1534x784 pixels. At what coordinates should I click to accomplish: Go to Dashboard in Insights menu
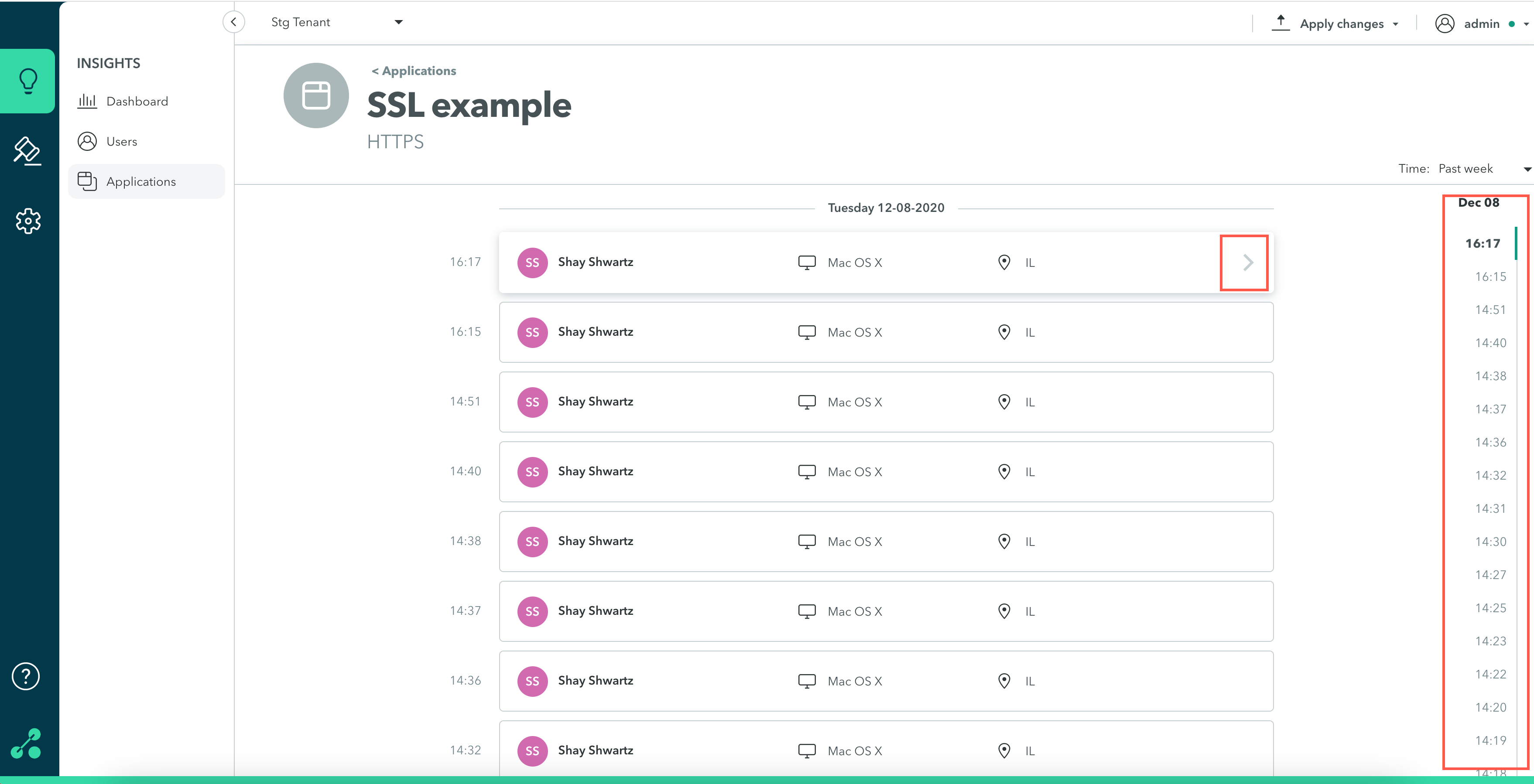click(x=137, y=101)
